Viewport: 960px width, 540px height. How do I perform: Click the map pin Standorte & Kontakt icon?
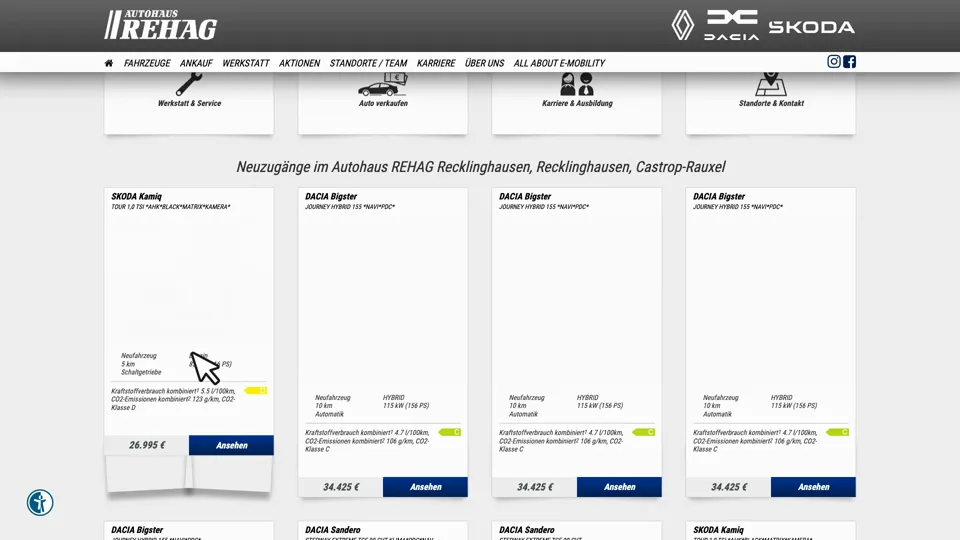pos(770,84)
